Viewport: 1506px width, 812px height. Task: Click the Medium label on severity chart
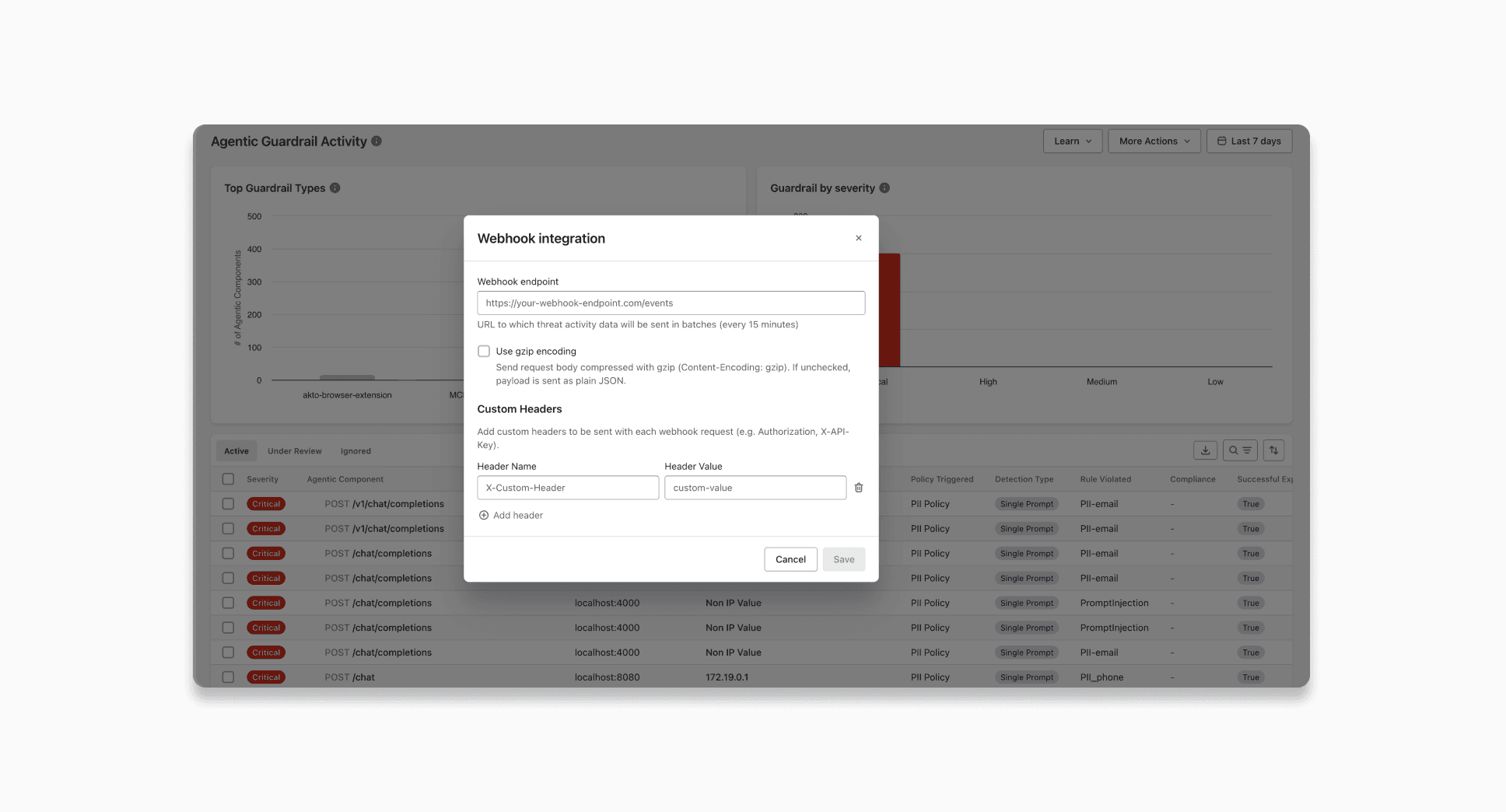1101,382
